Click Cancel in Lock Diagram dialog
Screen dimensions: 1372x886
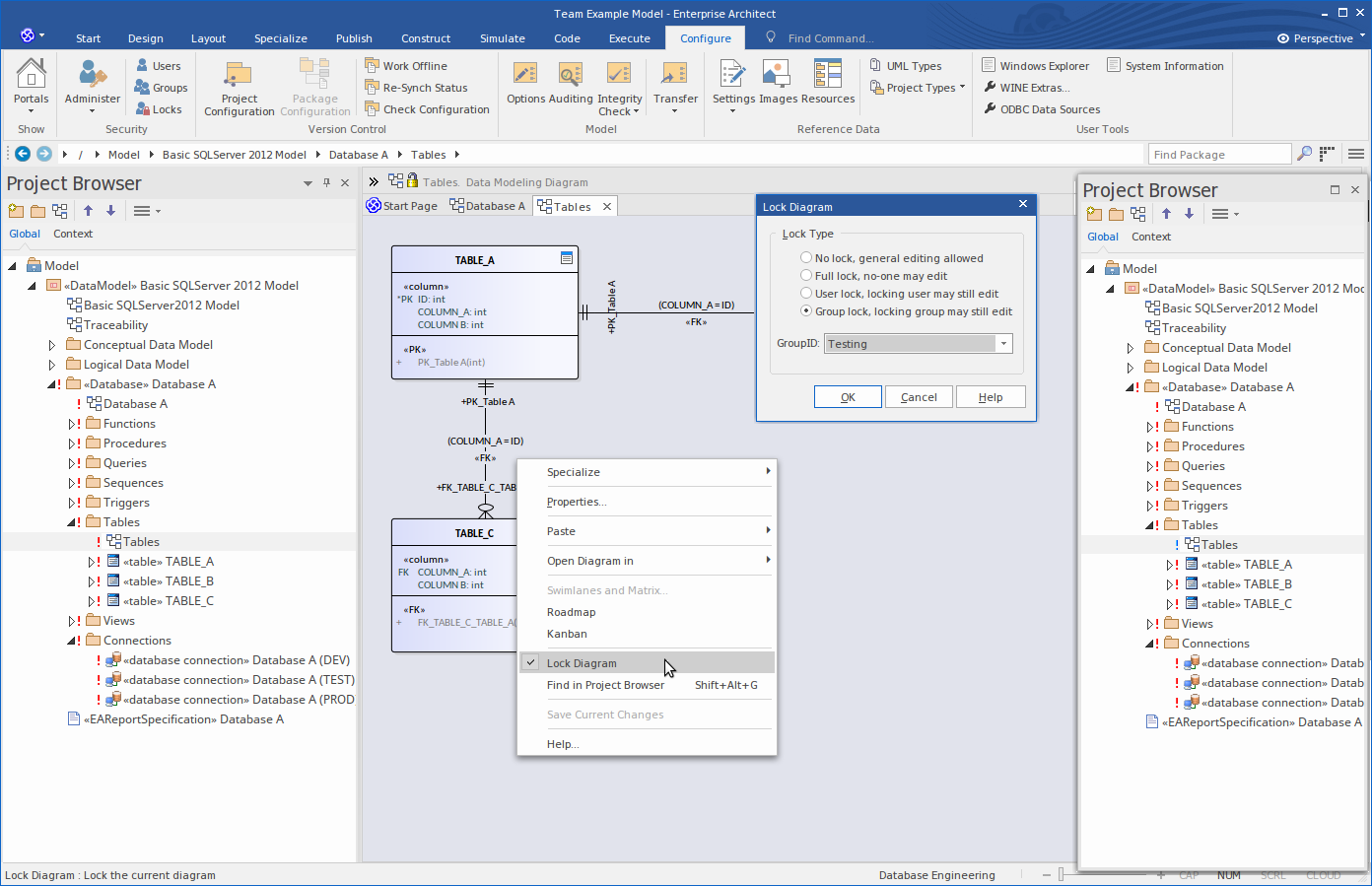(919, 397)
